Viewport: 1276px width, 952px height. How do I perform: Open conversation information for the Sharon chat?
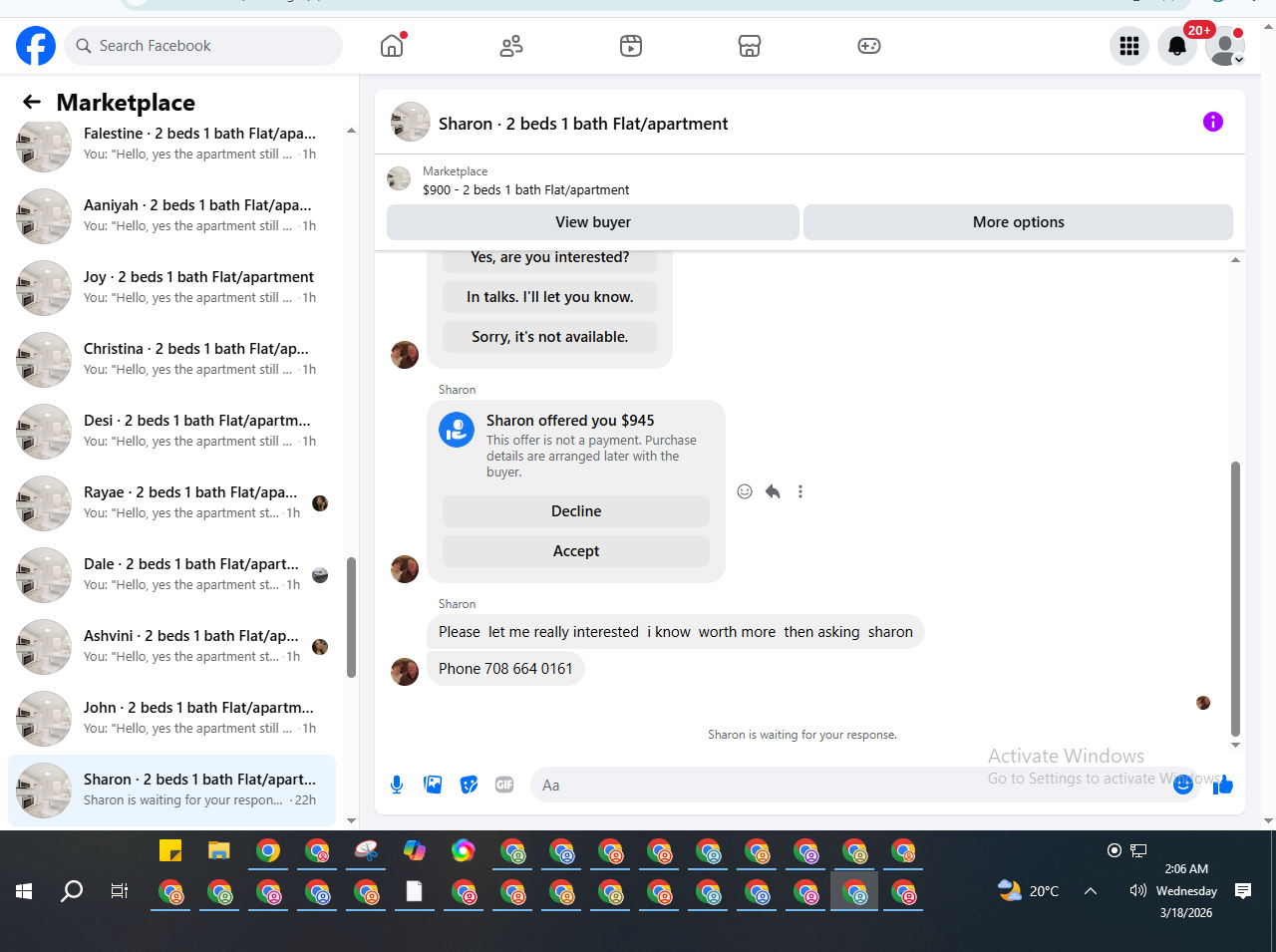pos(1213,122)
